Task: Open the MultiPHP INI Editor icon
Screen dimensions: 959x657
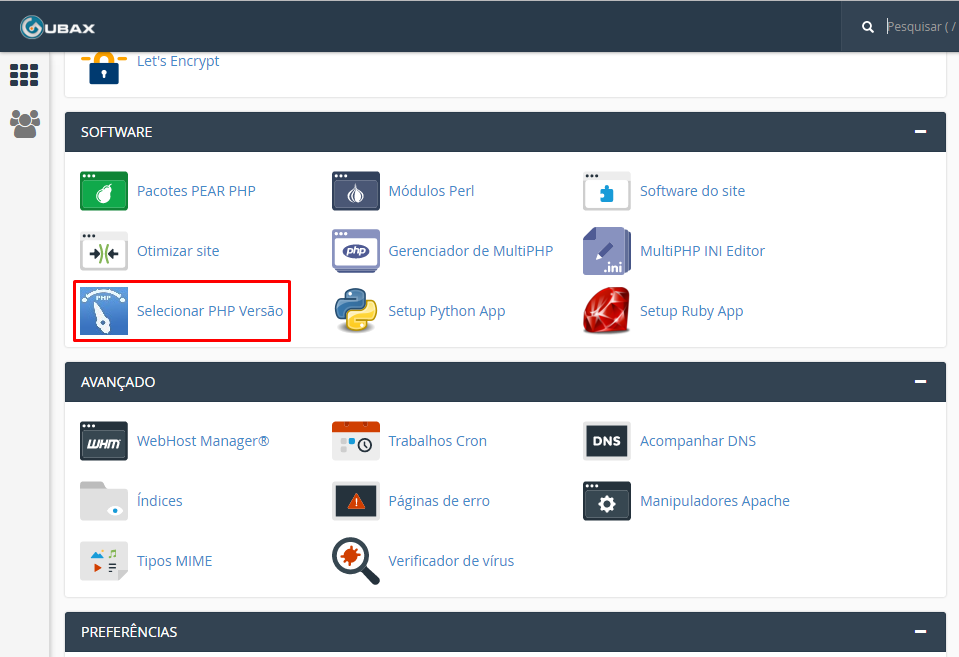Action: pos(607,251)
